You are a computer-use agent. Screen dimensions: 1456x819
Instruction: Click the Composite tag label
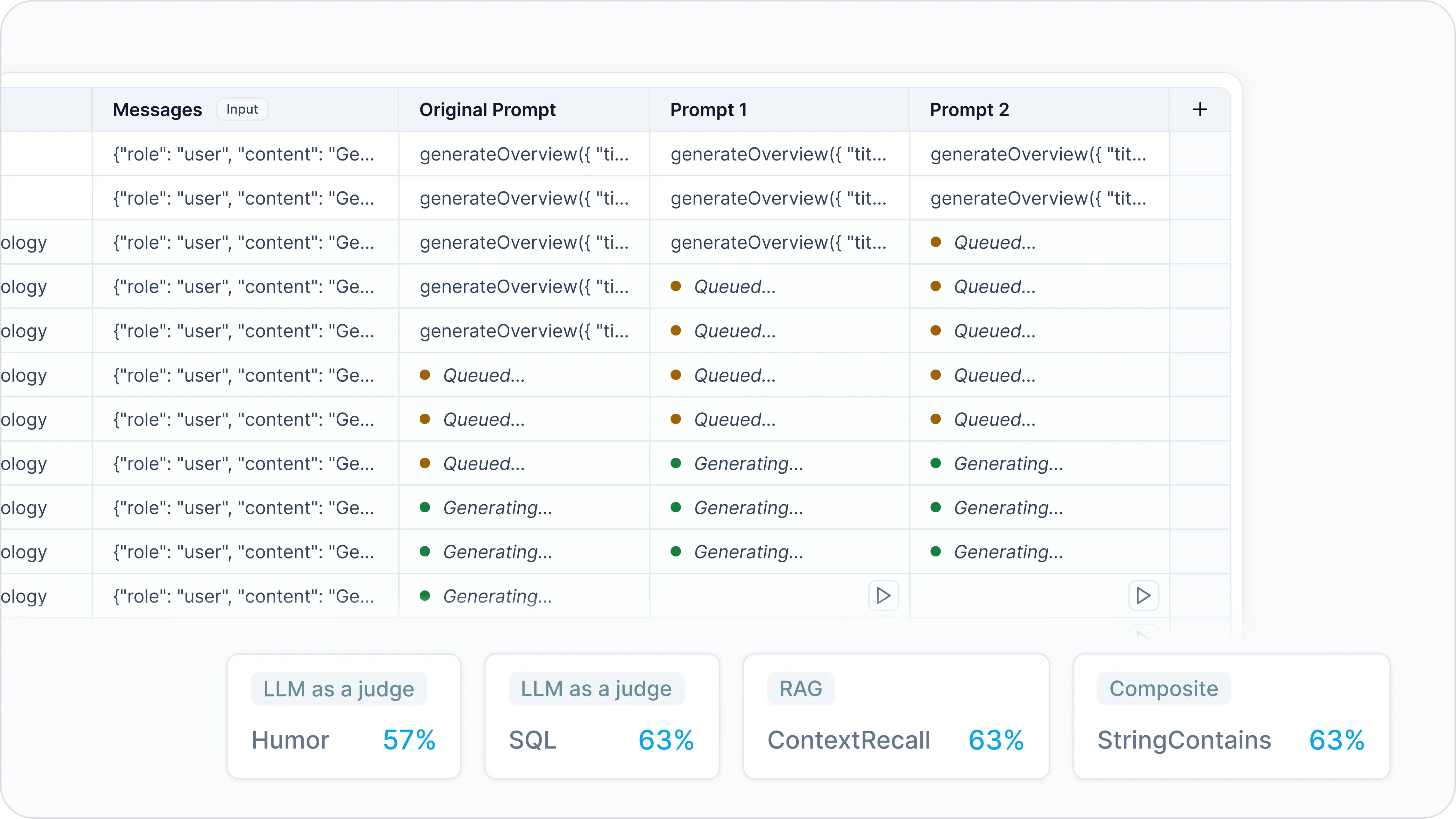[x=1163, y=688]
